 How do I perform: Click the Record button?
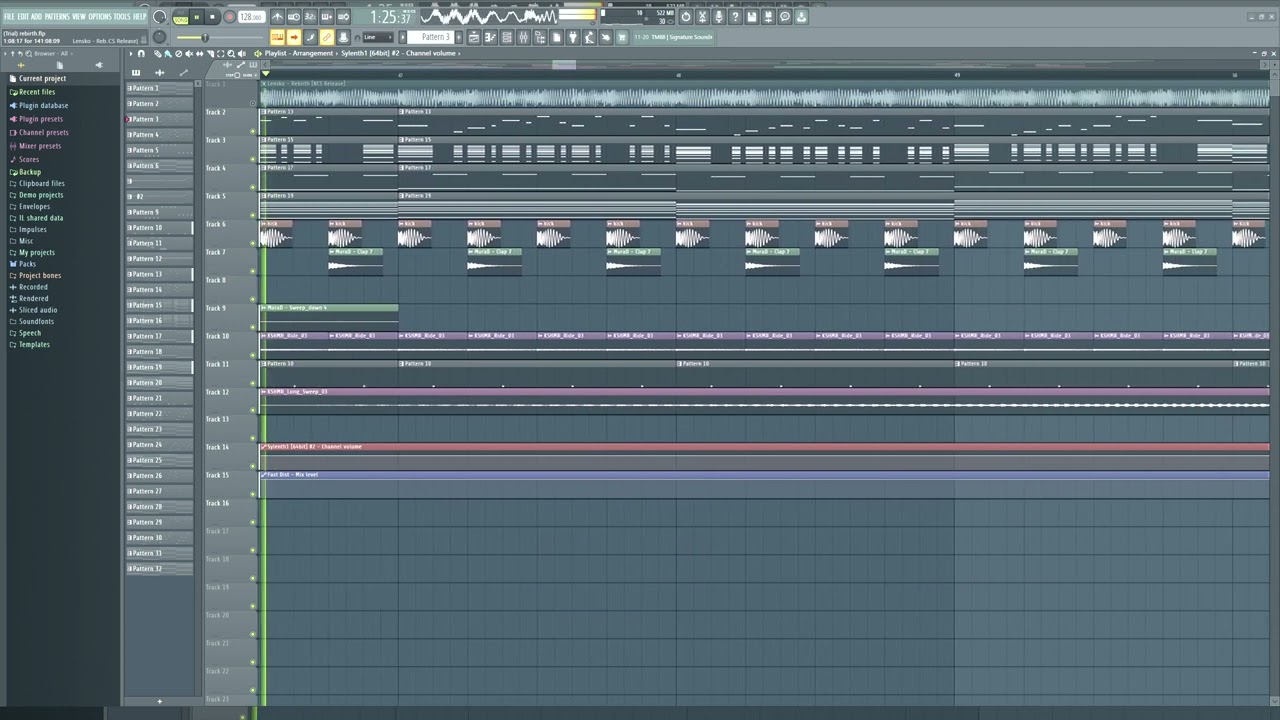[230, 17]
